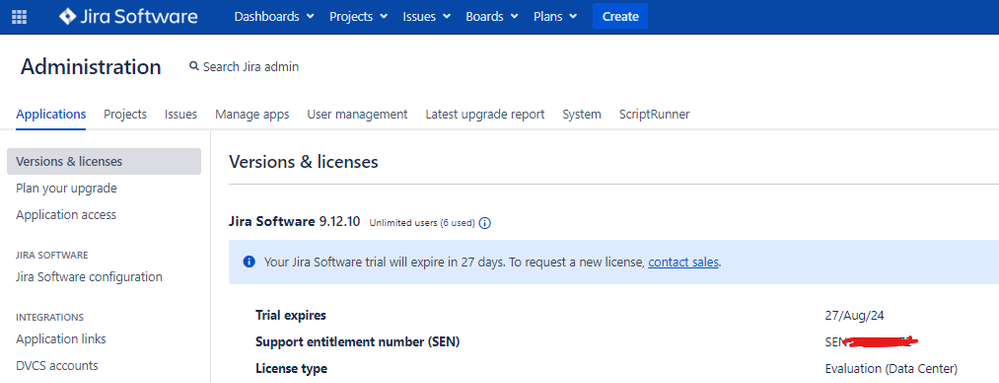999x383 pixels.
Task: Select the Applications admin tab
Action: [51, 114]
